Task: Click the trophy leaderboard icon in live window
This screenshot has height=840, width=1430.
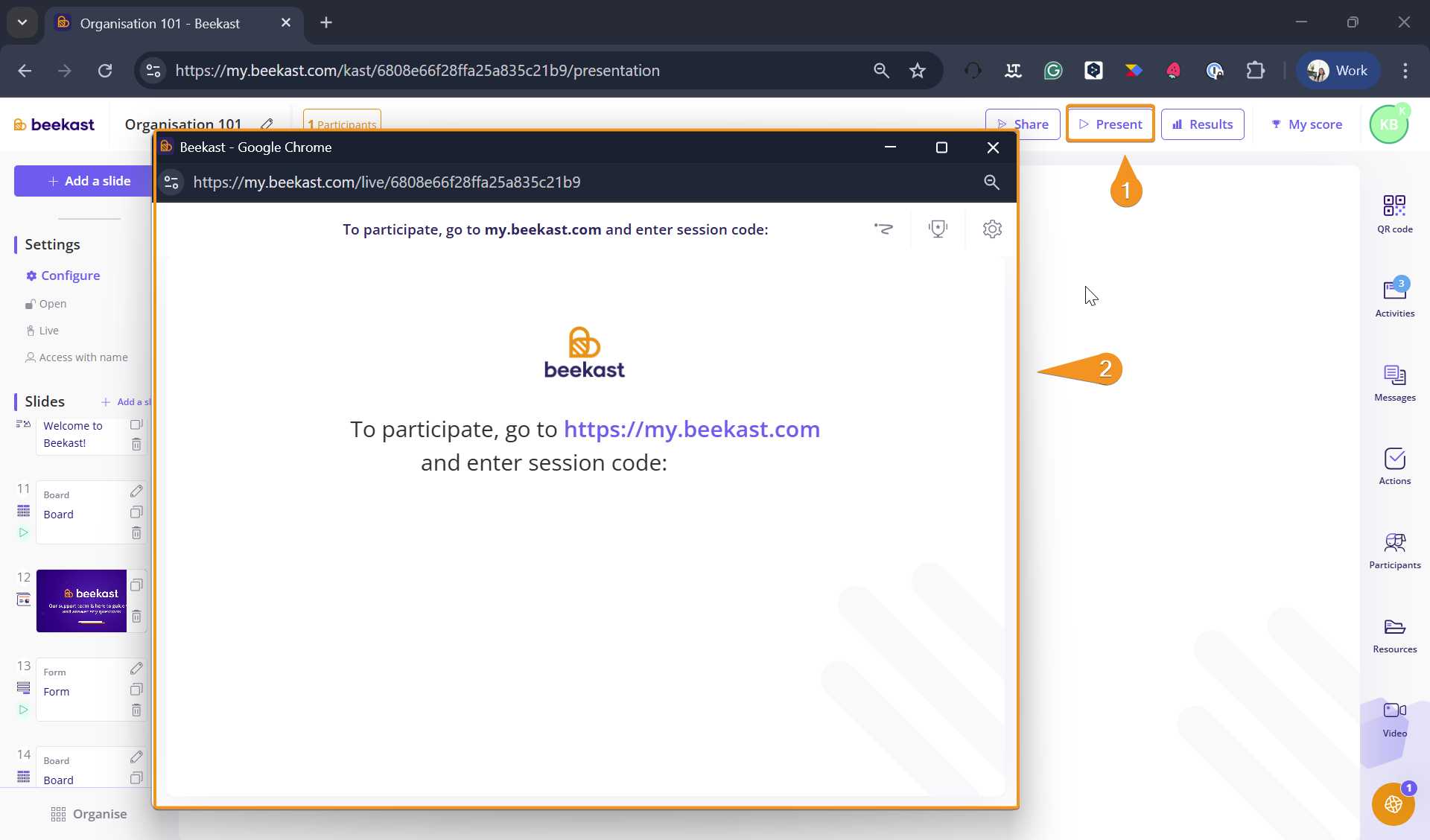Action: click(938, 229)
